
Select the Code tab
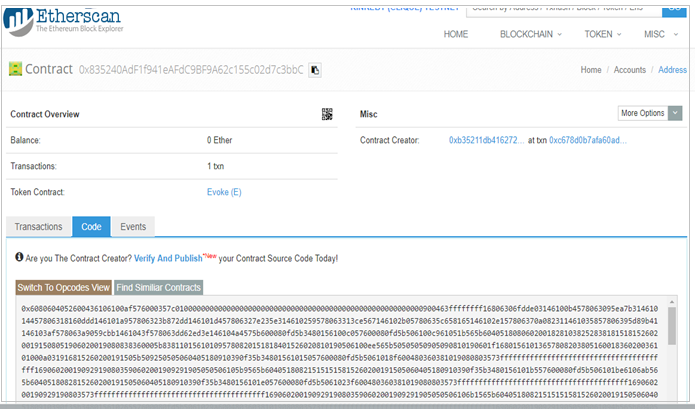click(91, 226)
